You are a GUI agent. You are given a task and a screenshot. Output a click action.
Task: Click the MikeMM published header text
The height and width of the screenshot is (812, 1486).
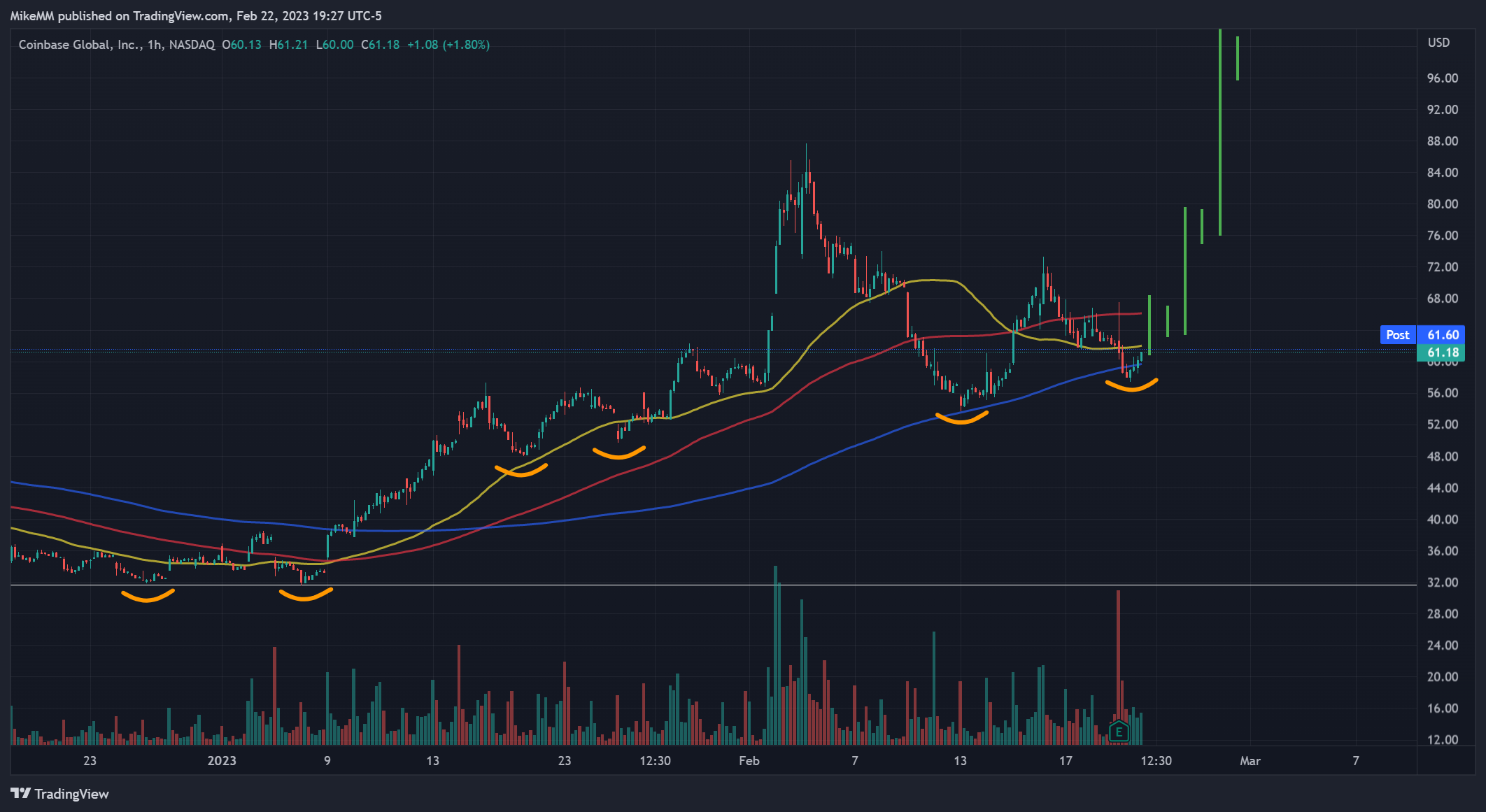[x=196, y=16]
